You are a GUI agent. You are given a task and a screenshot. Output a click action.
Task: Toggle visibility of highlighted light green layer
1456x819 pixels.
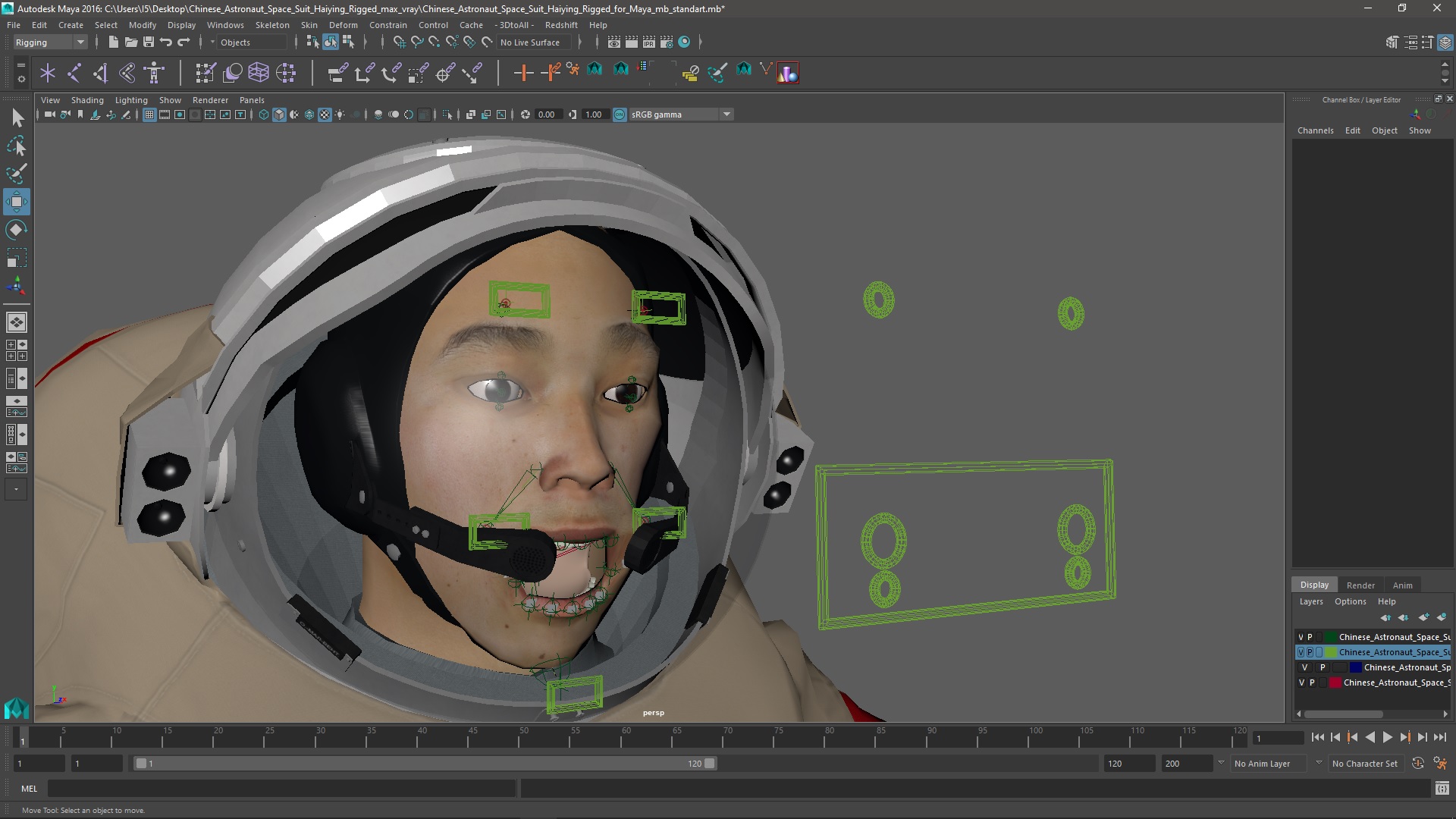point(1301,652)
